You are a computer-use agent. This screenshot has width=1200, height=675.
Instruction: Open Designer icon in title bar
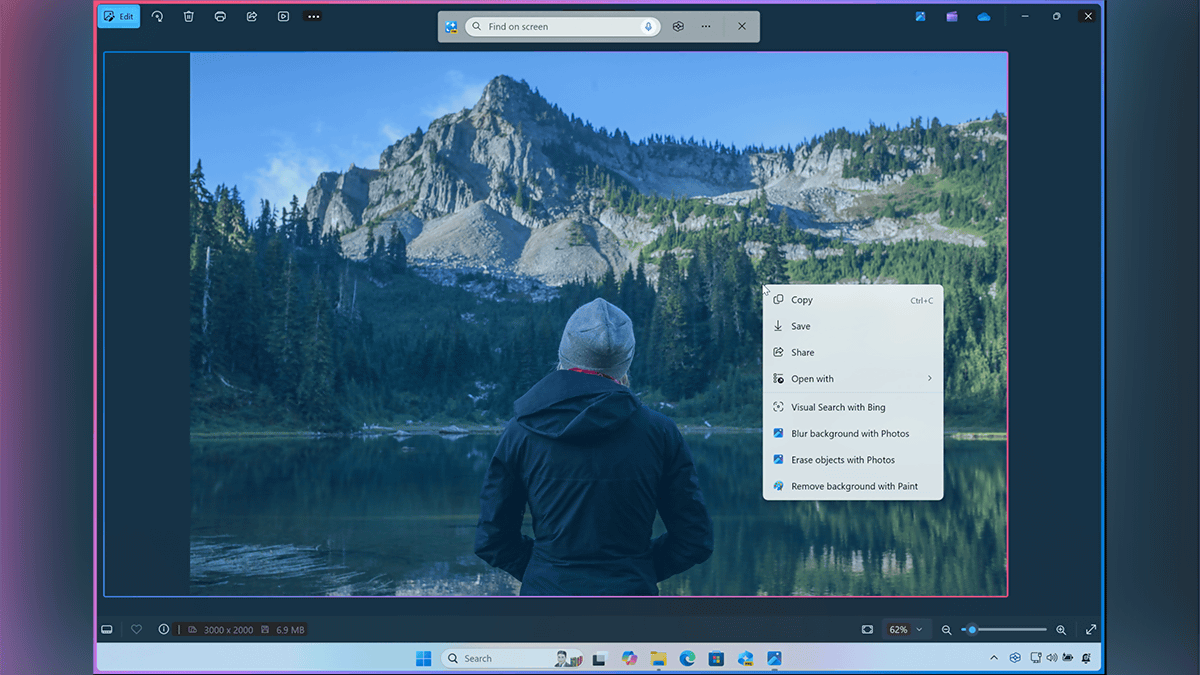(920, 16)
